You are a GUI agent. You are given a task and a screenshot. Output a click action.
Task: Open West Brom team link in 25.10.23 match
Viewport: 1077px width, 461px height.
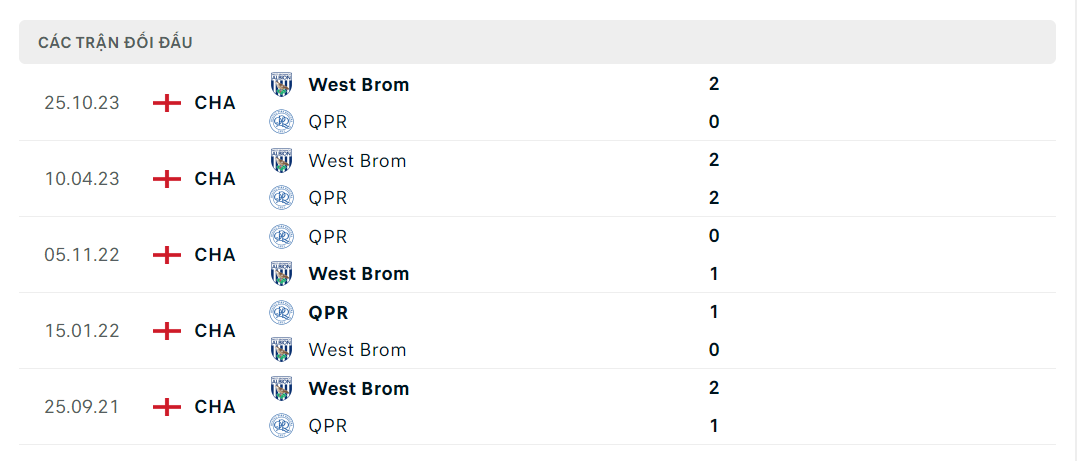click(x=359, y=85)
